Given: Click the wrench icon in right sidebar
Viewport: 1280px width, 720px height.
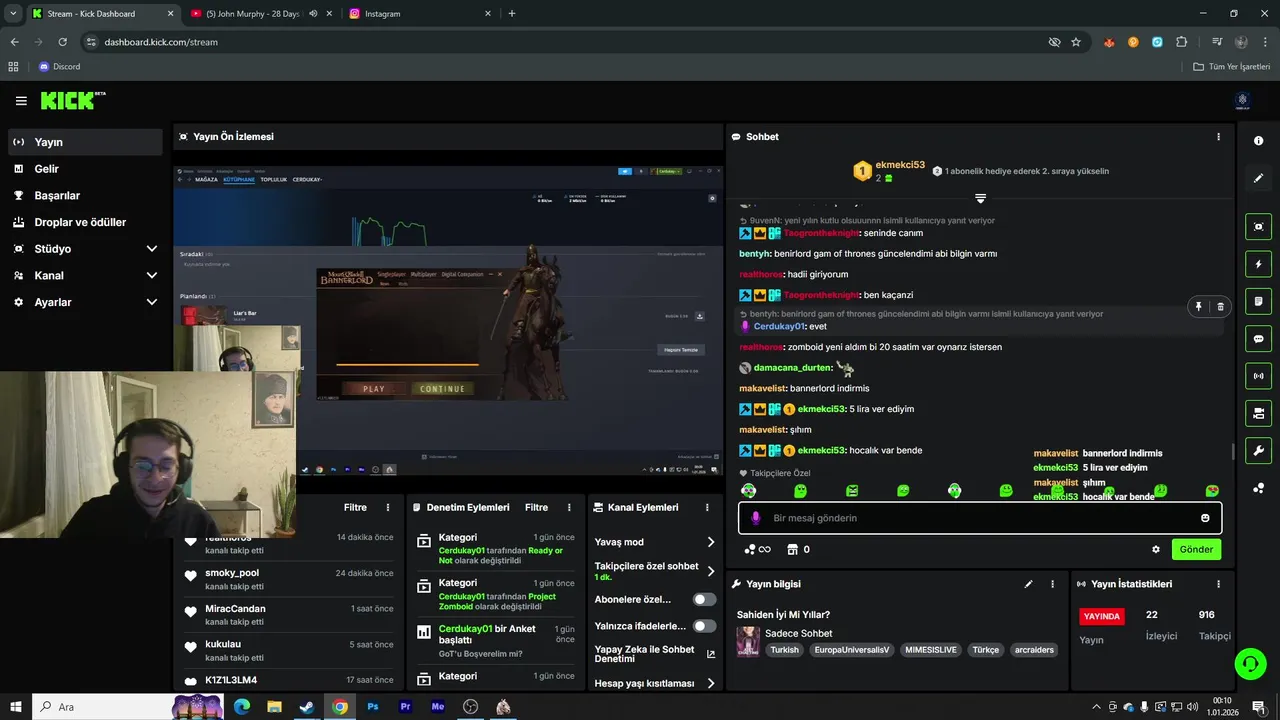Looking at the screenshot, I should [1258, 450].
